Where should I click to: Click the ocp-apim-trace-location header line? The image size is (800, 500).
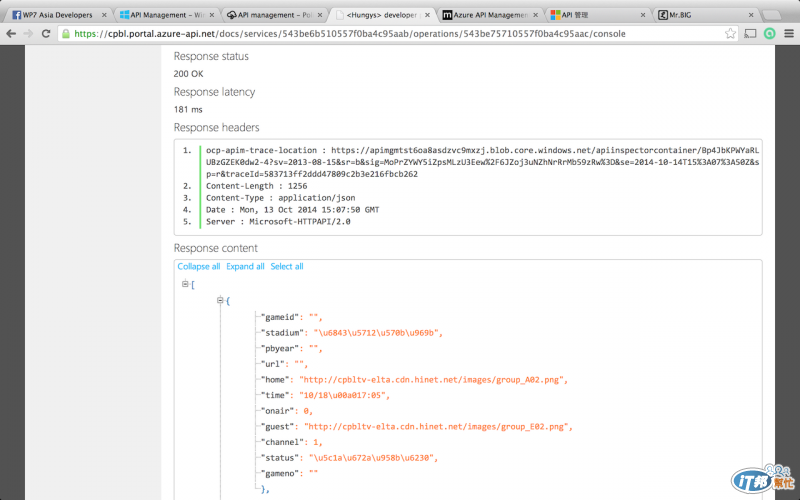tap(482, 162)
